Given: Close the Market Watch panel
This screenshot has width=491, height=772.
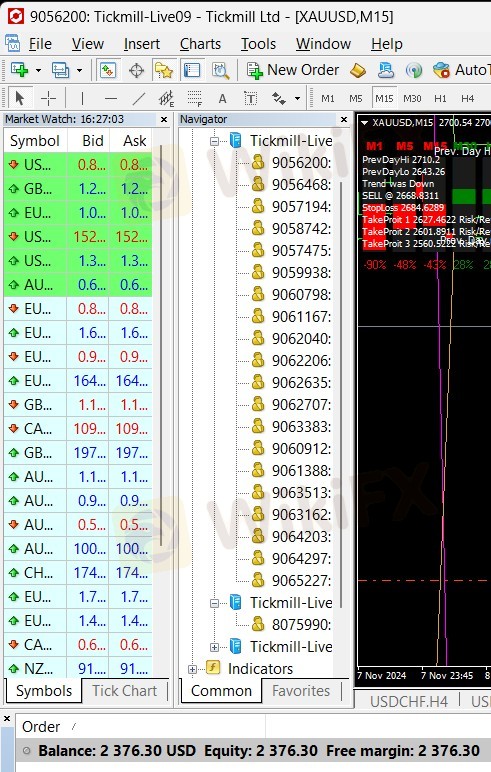Looking at the screenshot, I should tap(164, 120).
